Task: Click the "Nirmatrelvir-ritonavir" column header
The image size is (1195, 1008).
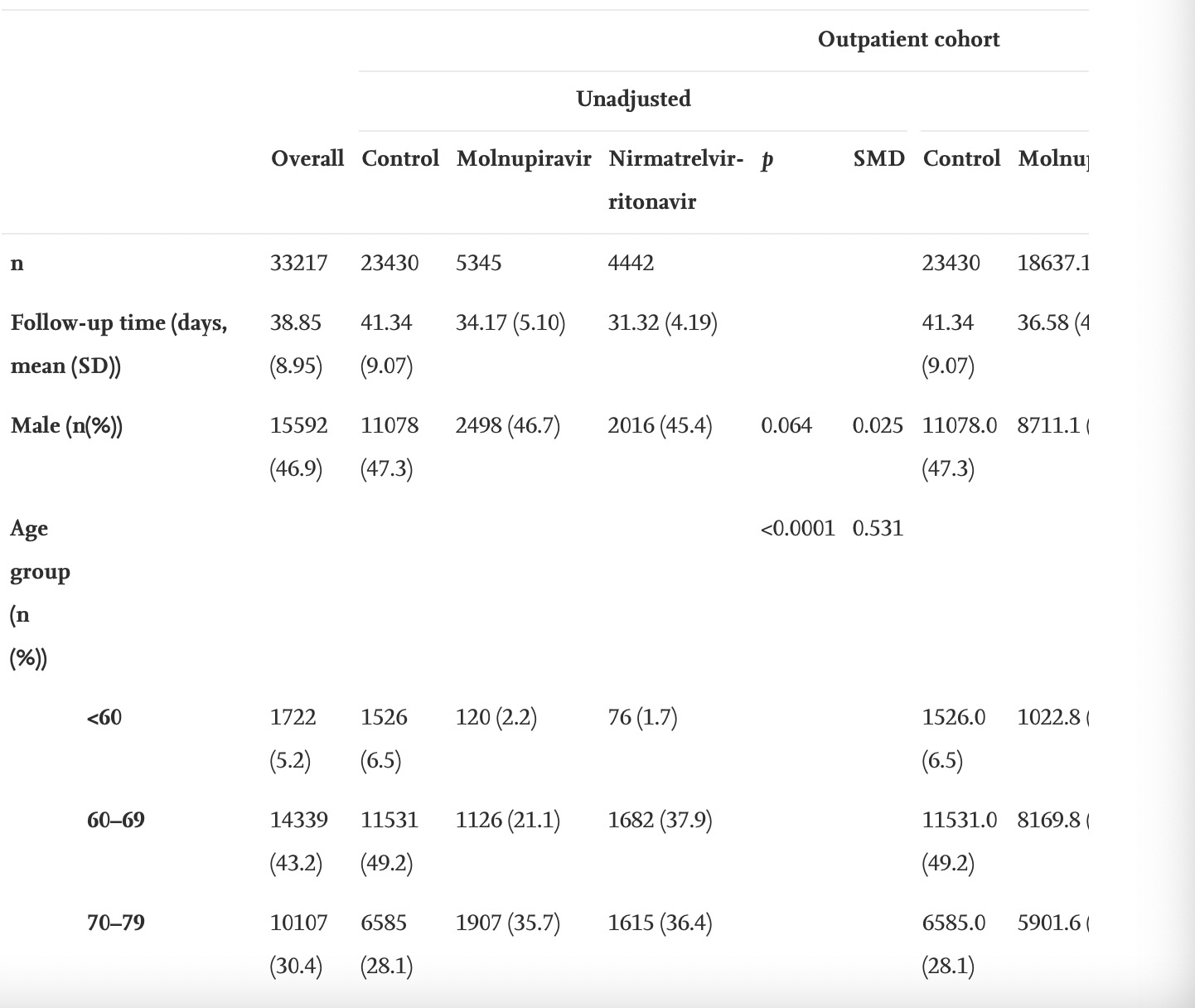Action: 675,179
